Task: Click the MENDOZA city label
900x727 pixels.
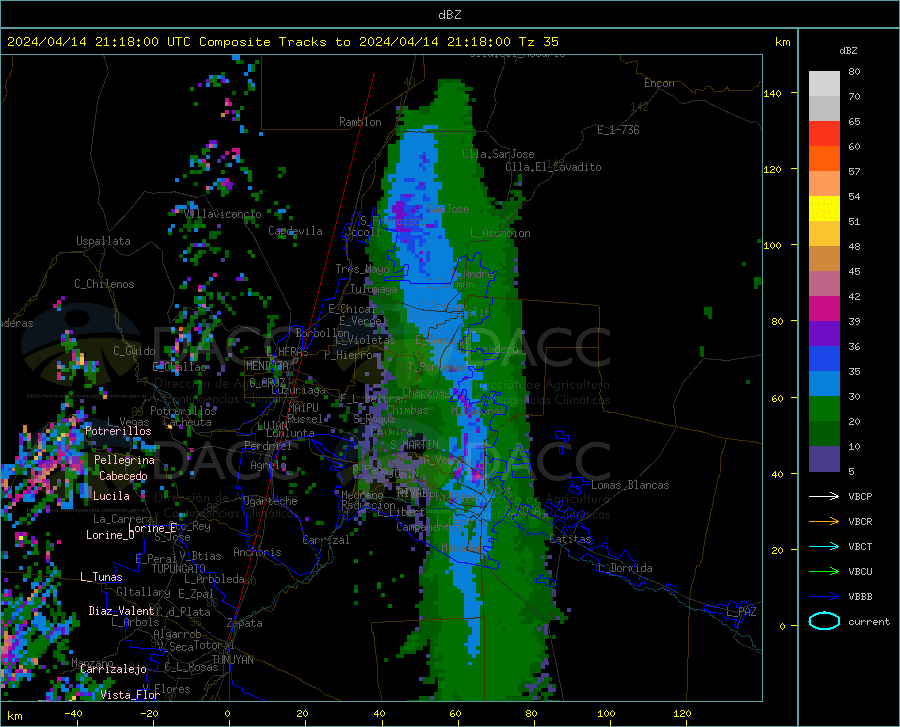Action: 267,366
